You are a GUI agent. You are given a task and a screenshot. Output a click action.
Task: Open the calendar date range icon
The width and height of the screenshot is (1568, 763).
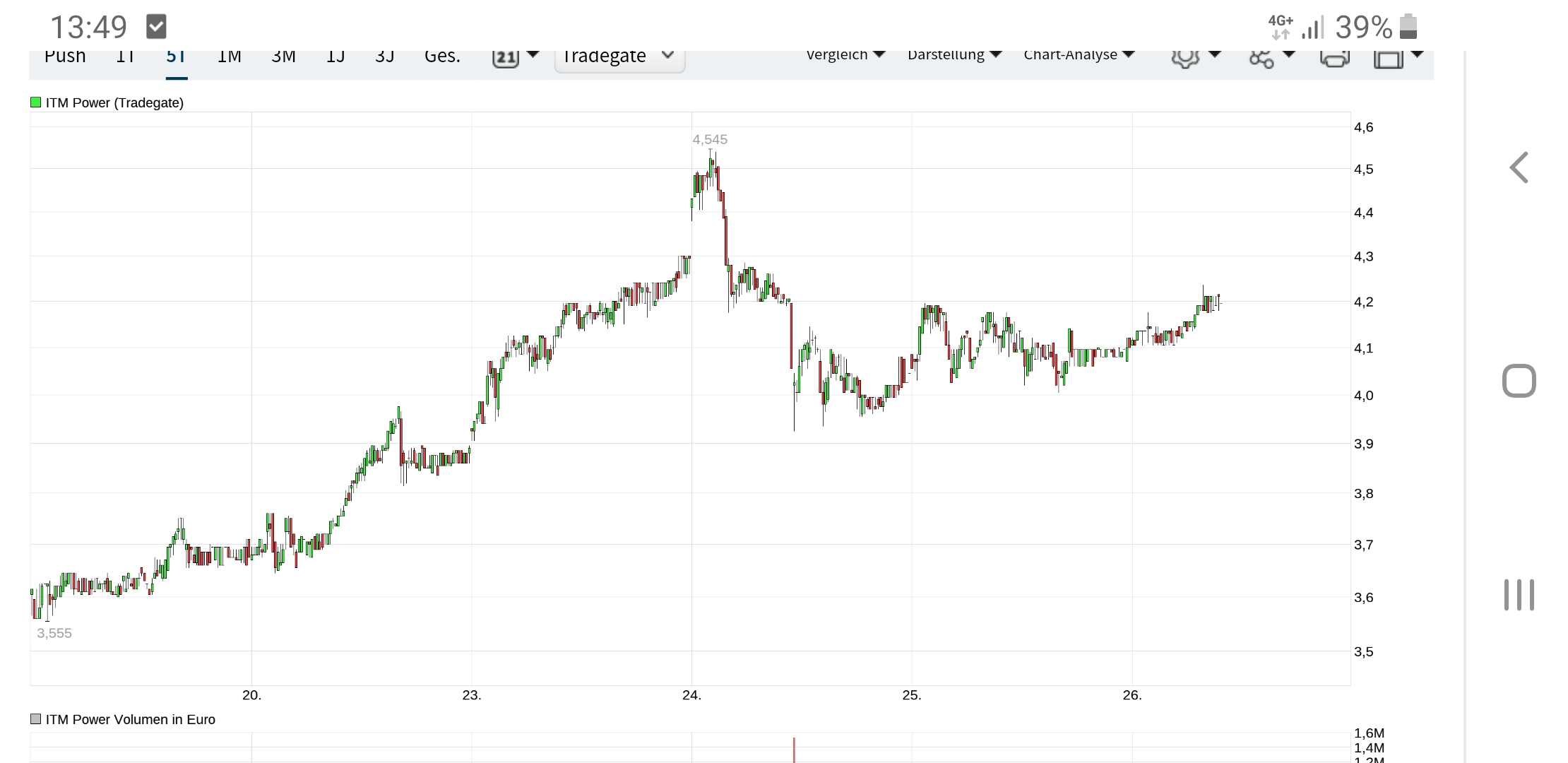[x=505, y=58]
